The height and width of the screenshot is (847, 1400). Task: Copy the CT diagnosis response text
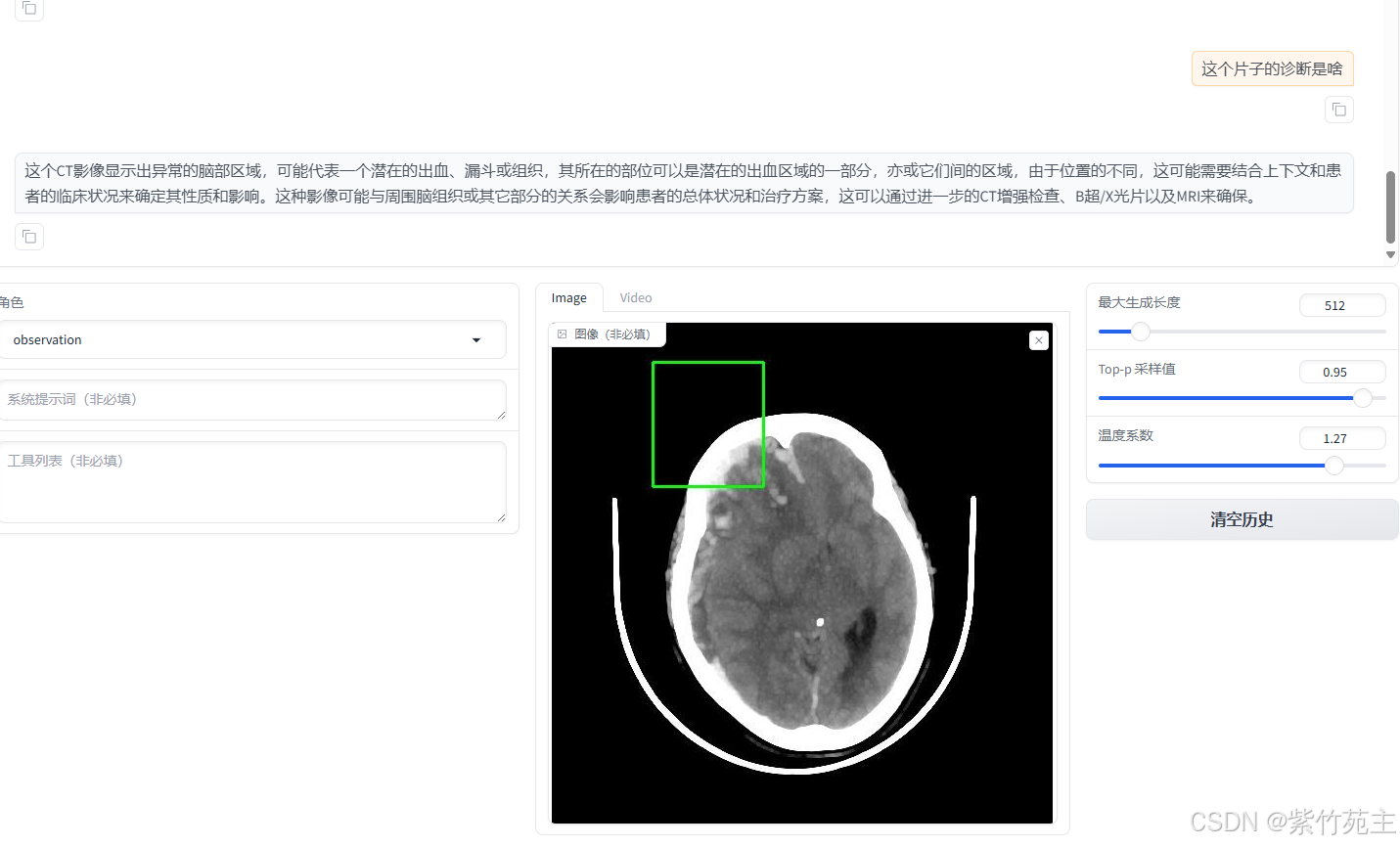pos(29,237)
